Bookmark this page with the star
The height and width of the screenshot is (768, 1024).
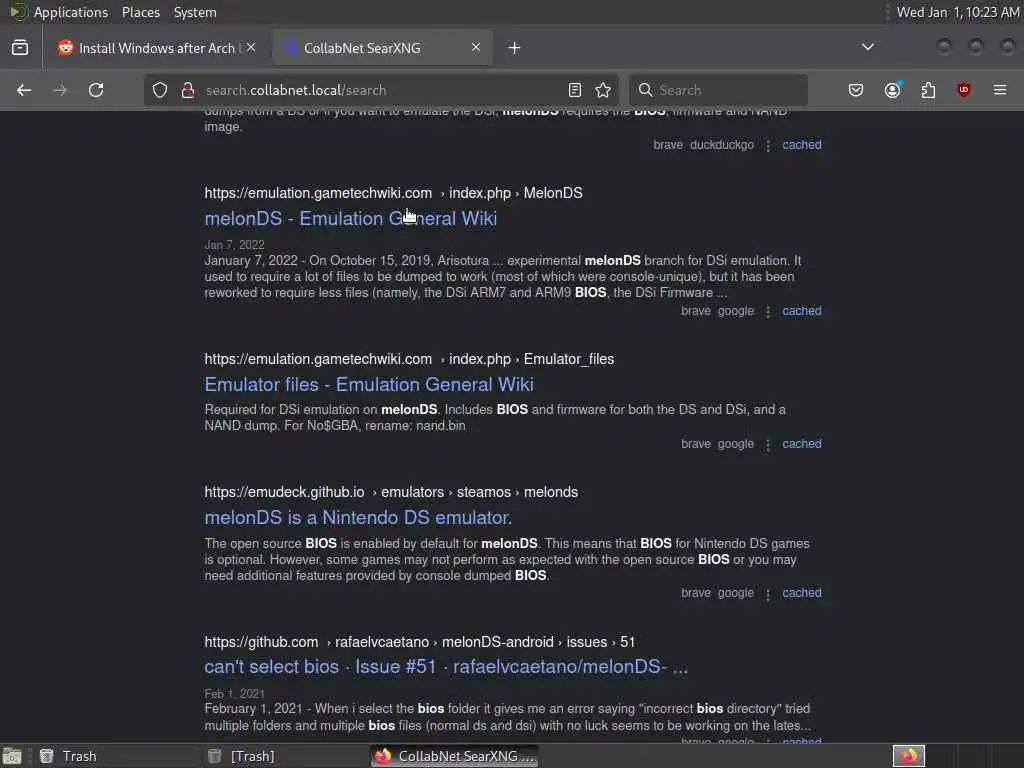pos(603,90)
